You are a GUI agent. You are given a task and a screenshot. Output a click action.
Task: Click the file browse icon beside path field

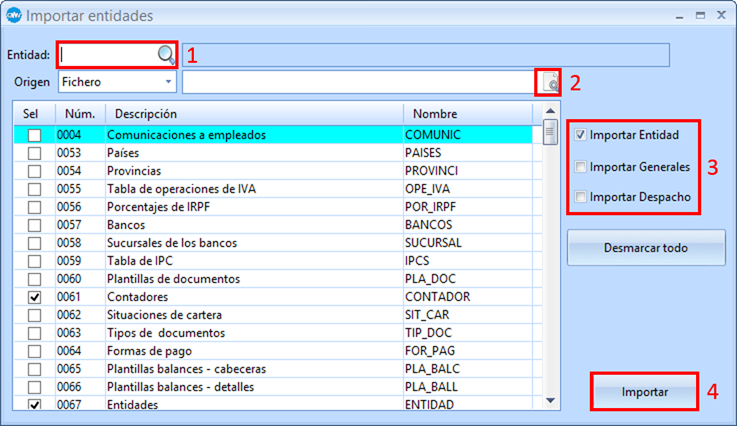tap(549, 83)
